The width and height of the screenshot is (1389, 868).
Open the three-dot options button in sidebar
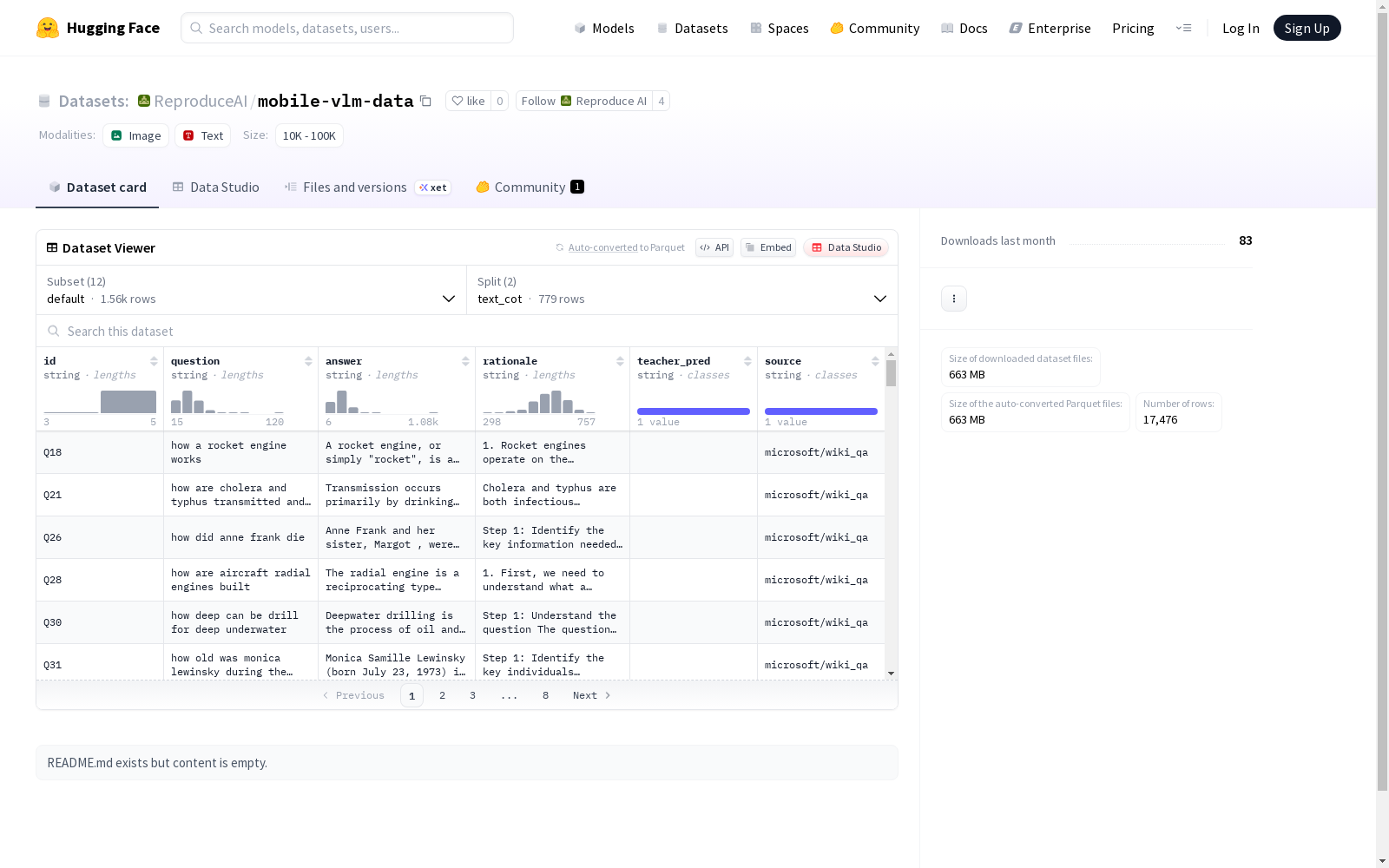pos(954,299)
